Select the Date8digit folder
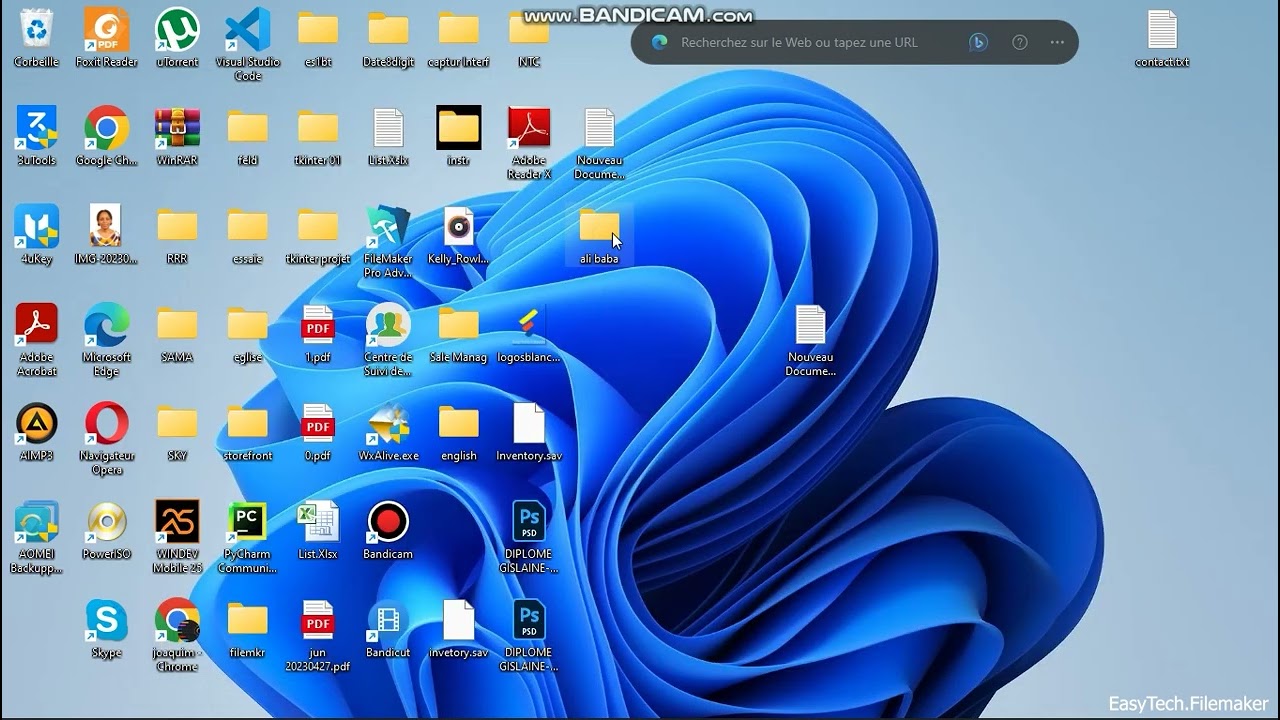This screenshot has width=1280, height=720. coord(388,29)
